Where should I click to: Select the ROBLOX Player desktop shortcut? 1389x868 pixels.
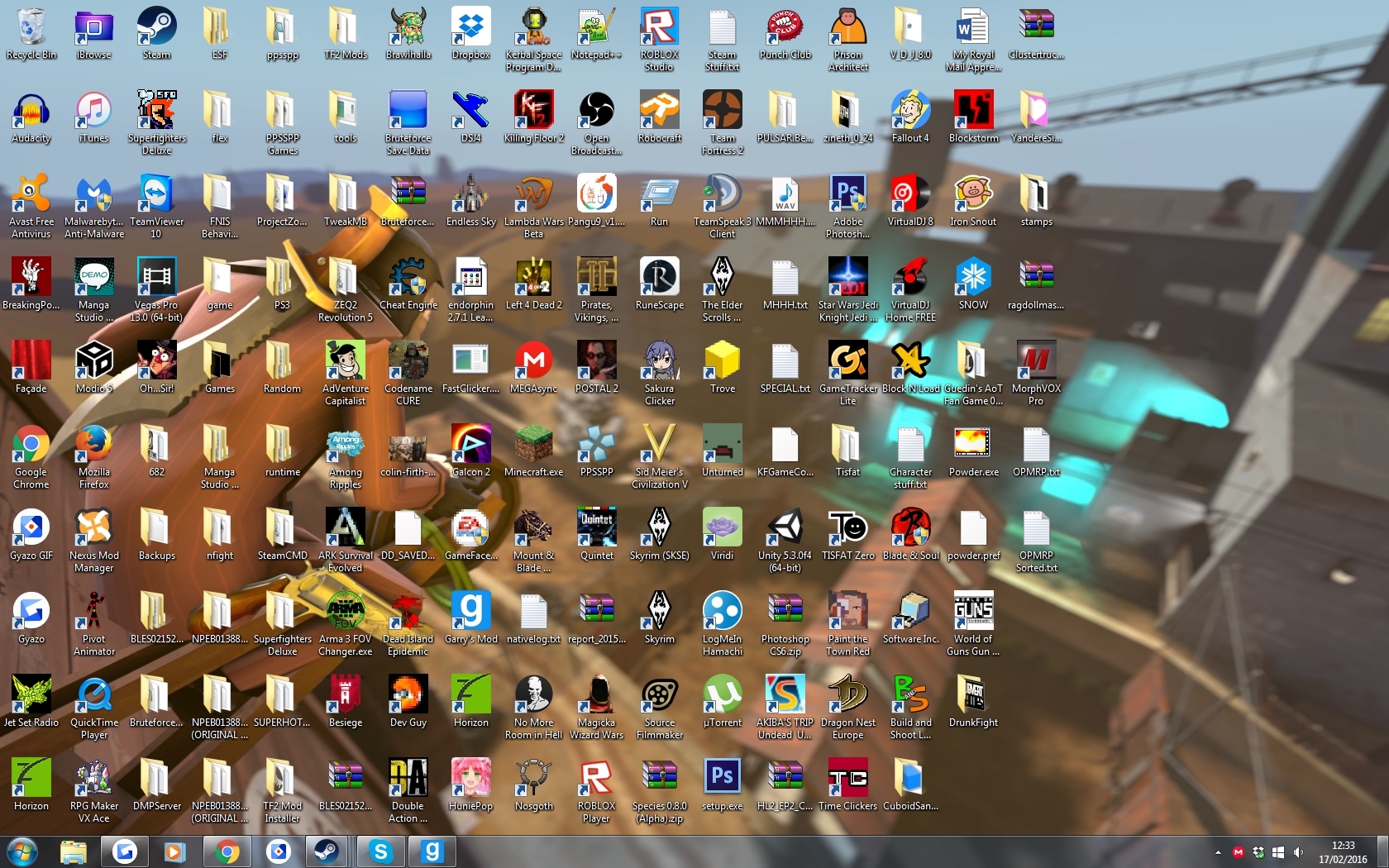click(x=597, y=791)
